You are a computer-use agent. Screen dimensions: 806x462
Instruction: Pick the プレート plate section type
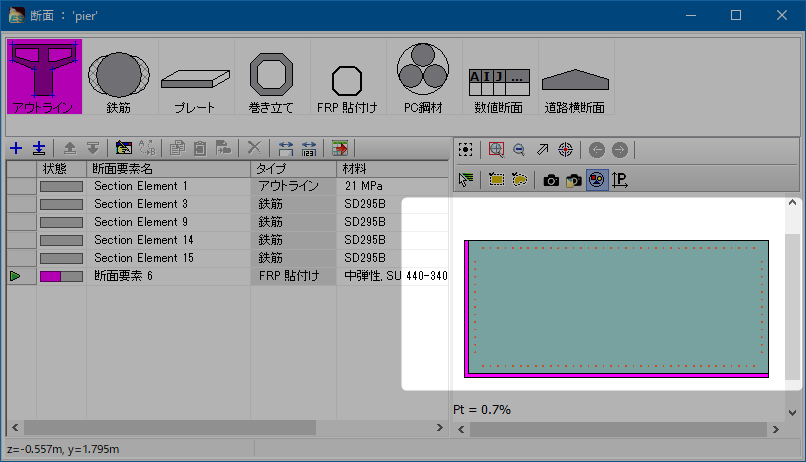[x=195, y=77]
